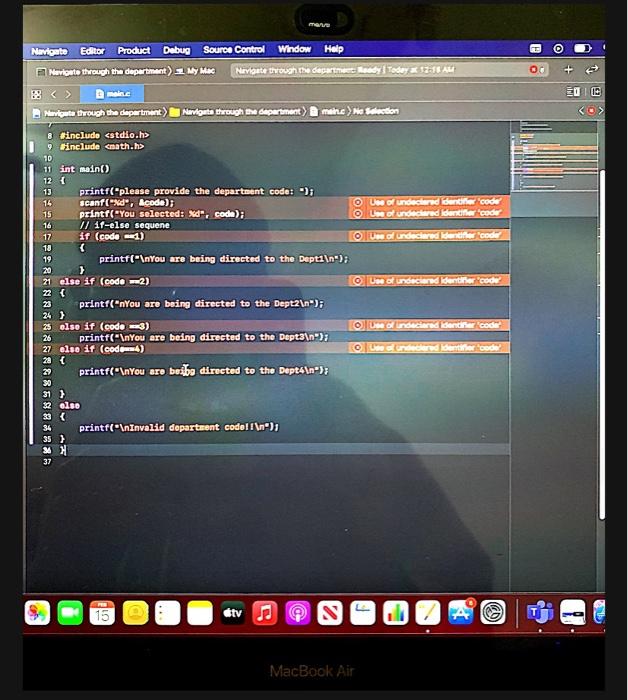This screenshot has width=628, height=700.
Task: Click '#include <stdio.h>' line
Action: tap(104, 135)
